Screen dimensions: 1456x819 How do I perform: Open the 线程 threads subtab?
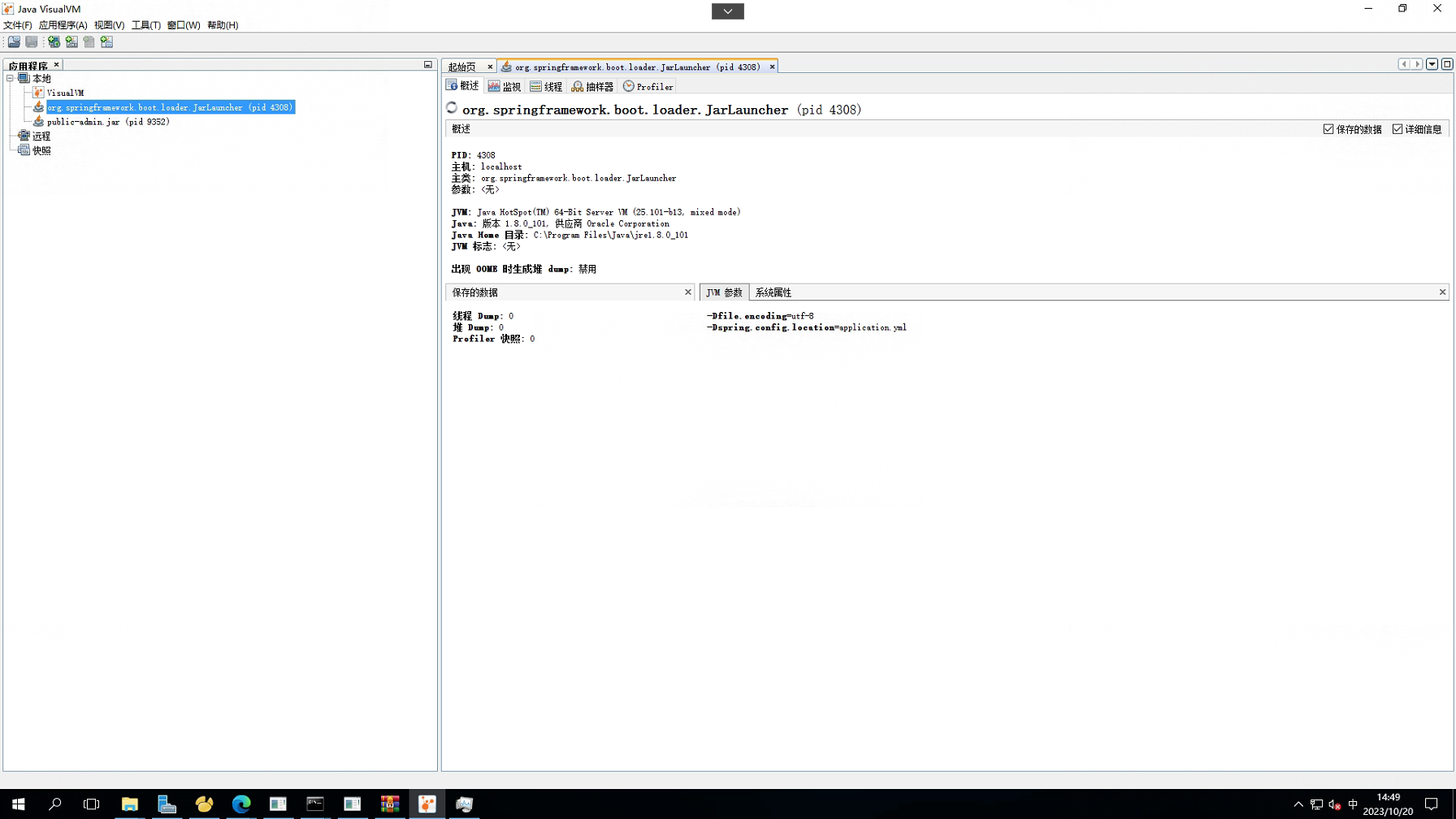click(546, 86)
